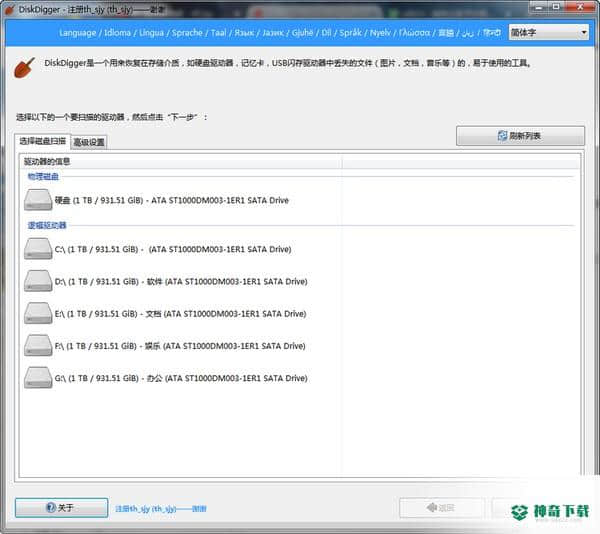Open the registration link 注册th_sjy
This screenshot has height=534, width=600.
[x=161, y=509]
